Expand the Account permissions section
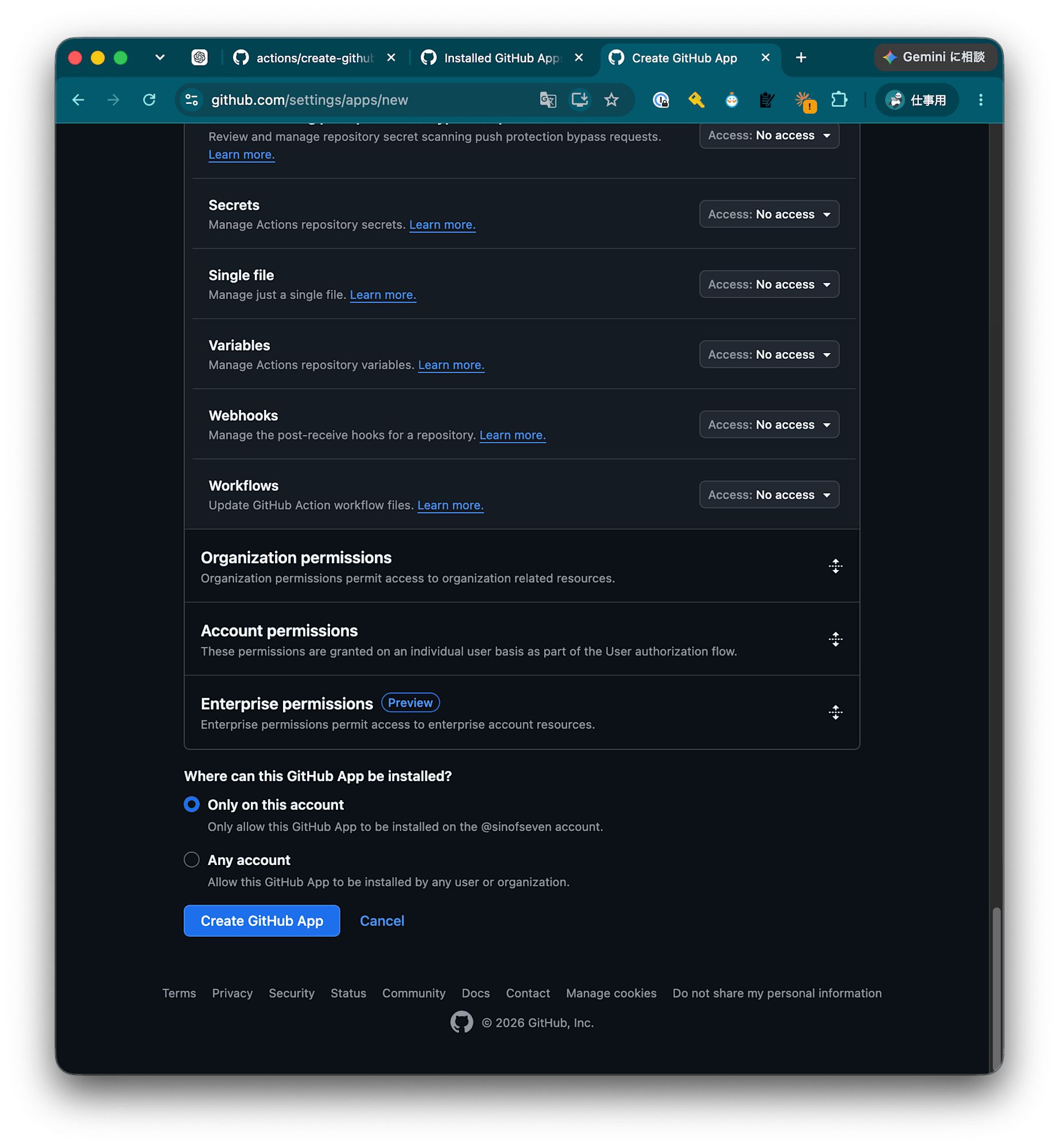Viewport: 1059px width, 1148px height. click(x=835, y=639)
